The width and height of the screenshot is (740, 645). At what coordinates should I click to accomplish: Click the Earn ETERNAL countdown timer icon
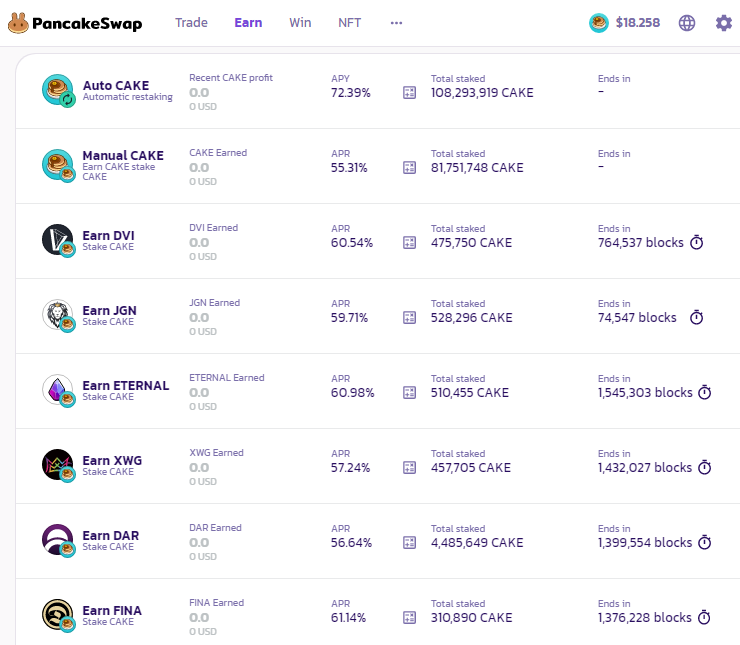(704, 393)
